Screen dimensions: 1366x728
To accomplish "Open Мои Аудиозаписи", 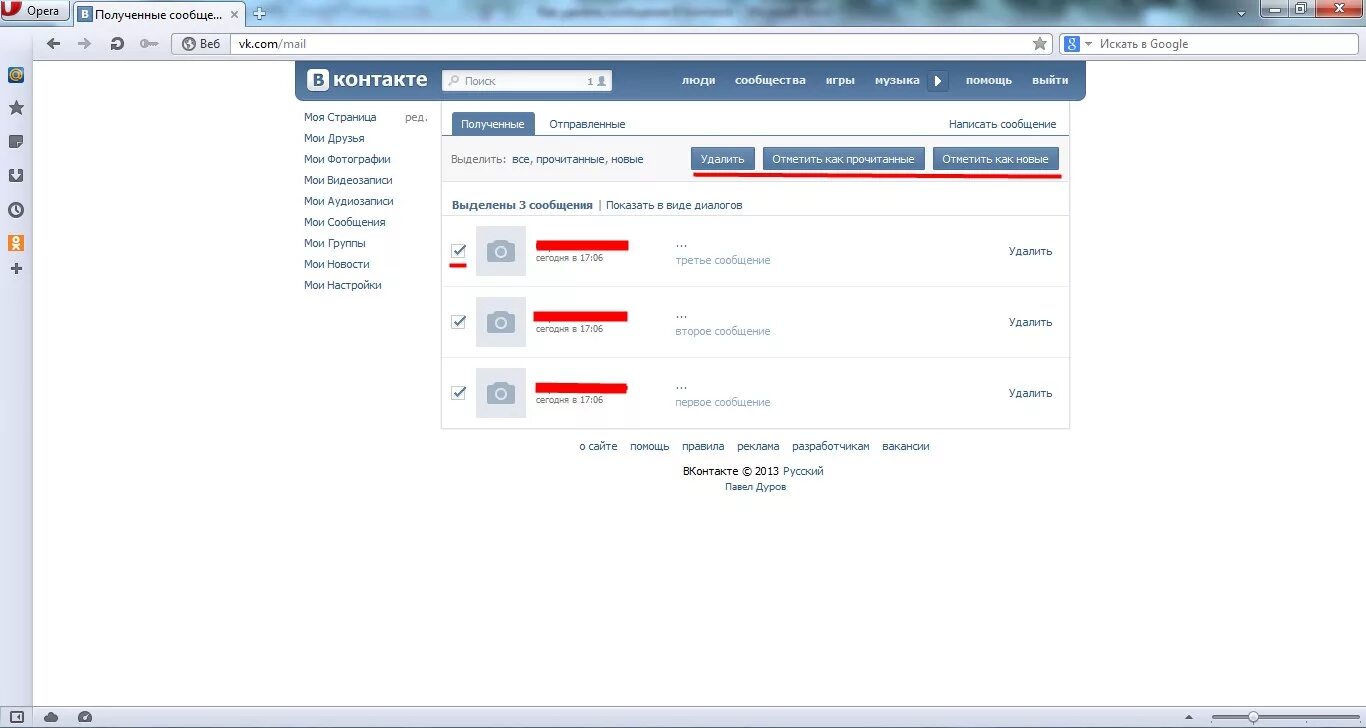I will pyautogui.click(x=349, y=201).
